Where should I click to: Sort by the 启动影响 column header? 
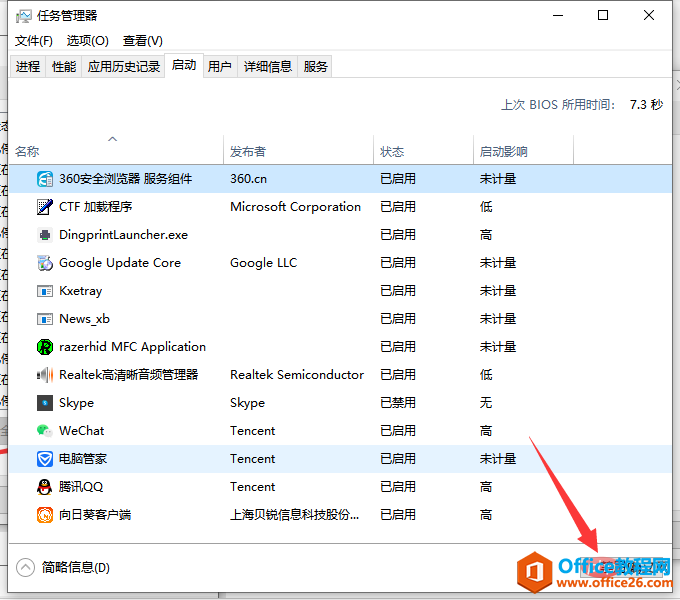click(x=523, y=151)
